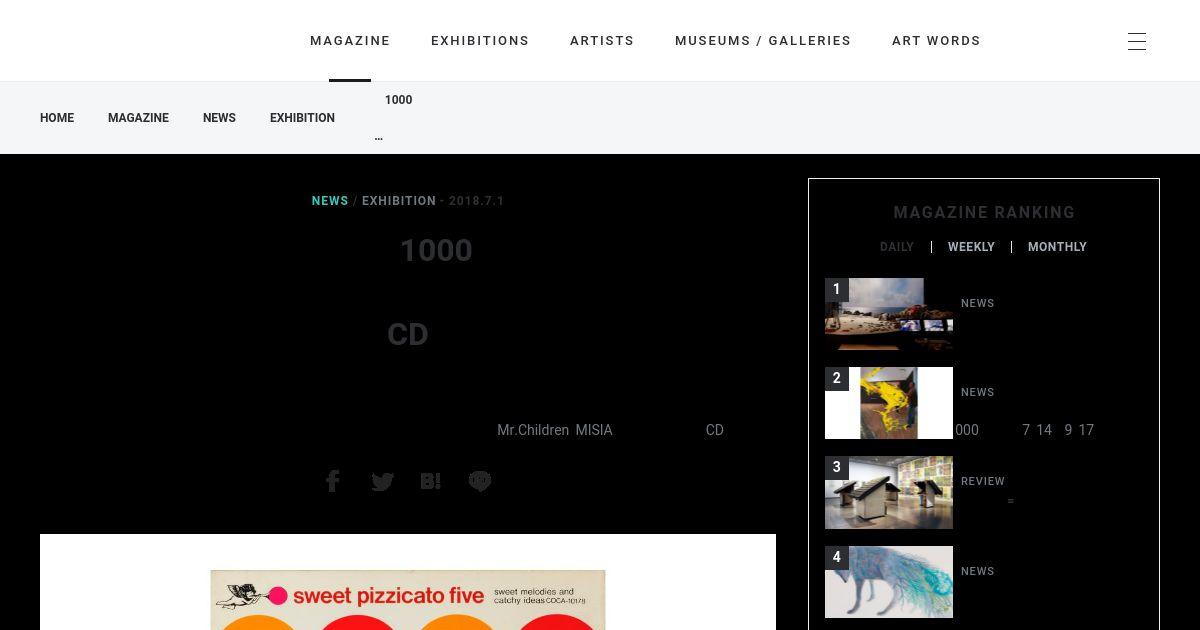Open ranking number 2 thumbnail

coord(889,403)
